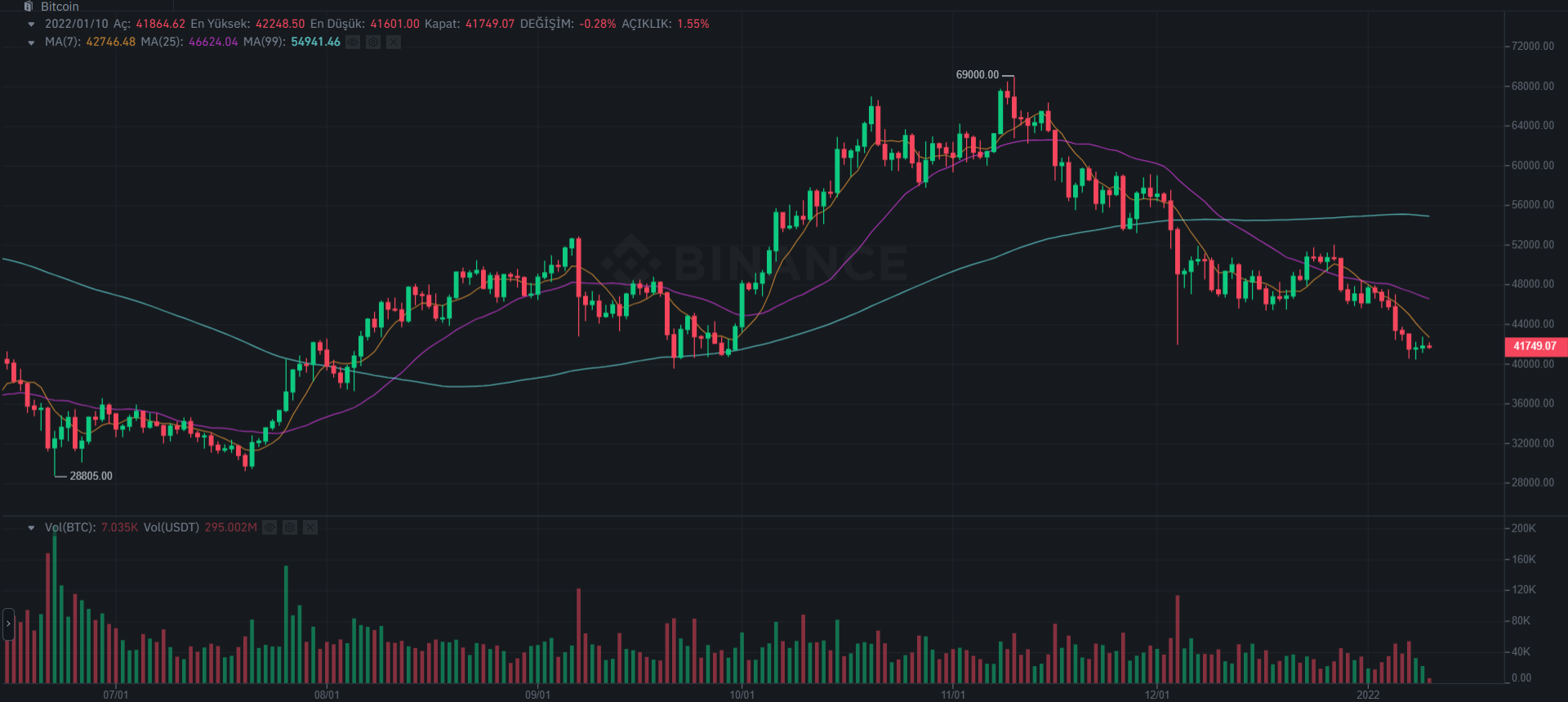Click the 12/01 date on time axis

point(1156,695)
